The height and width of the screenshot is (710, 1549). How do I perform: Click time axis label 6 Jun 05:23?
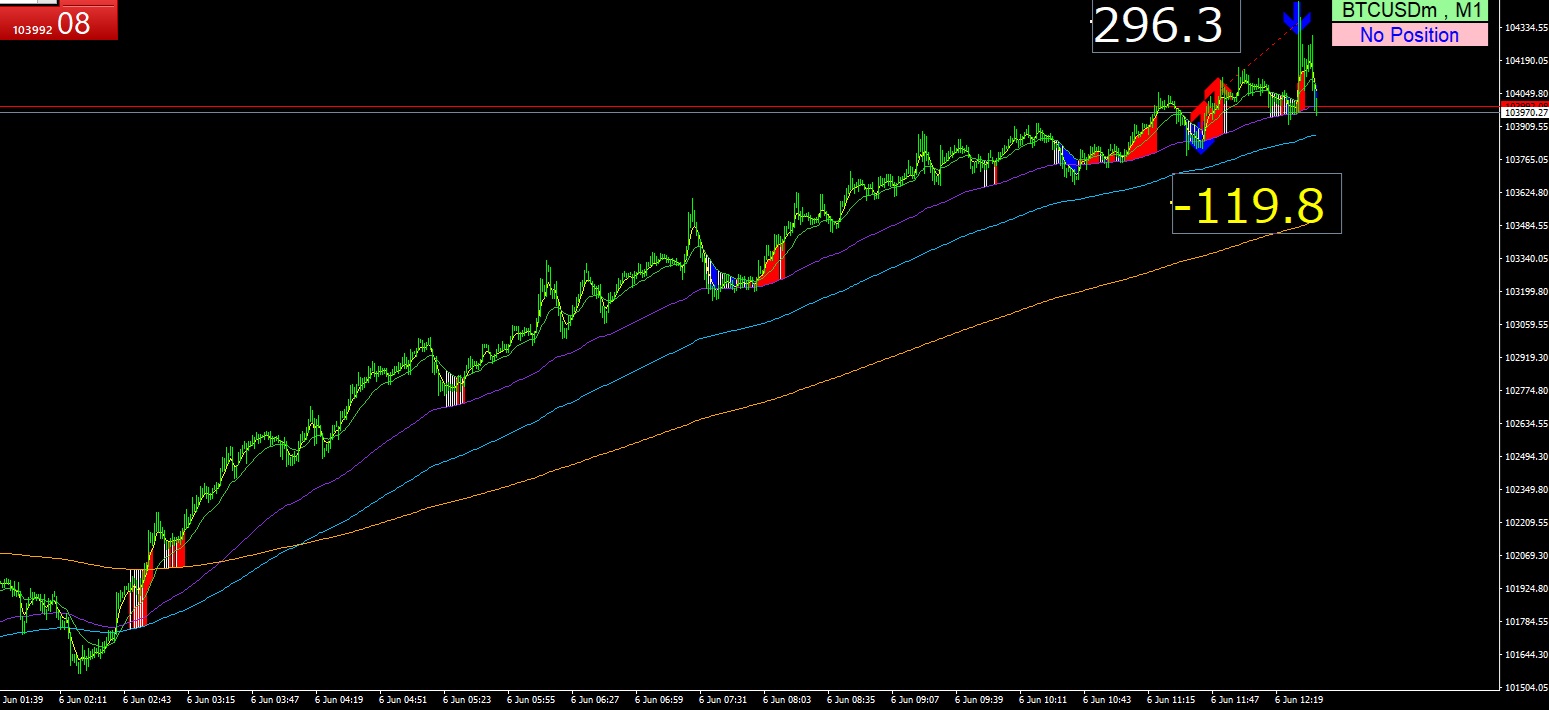point(467,701)
